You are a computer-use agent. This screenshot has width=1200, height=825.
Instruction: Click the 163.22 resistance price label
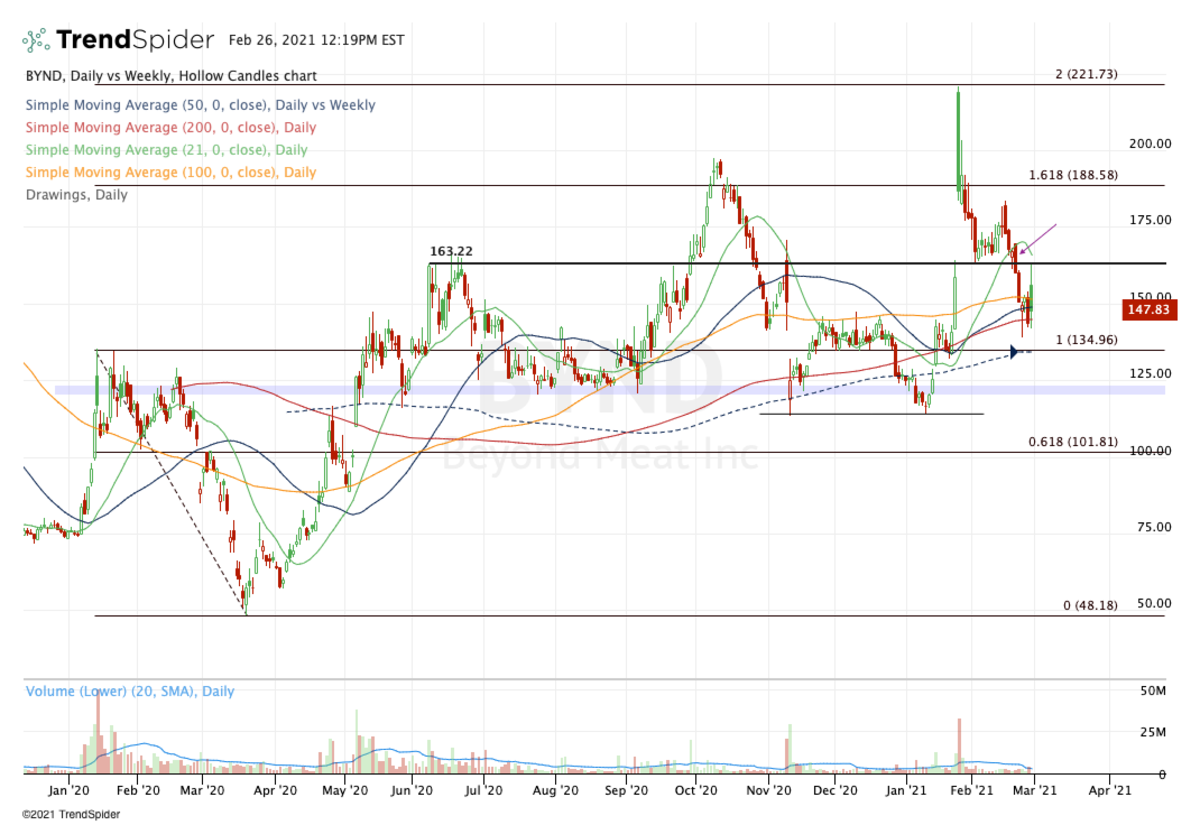coord(451,253)
